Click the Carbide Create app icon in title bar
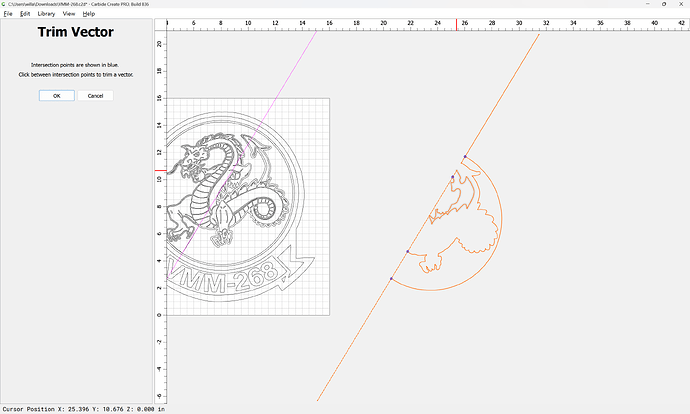 tap(4, 4)
